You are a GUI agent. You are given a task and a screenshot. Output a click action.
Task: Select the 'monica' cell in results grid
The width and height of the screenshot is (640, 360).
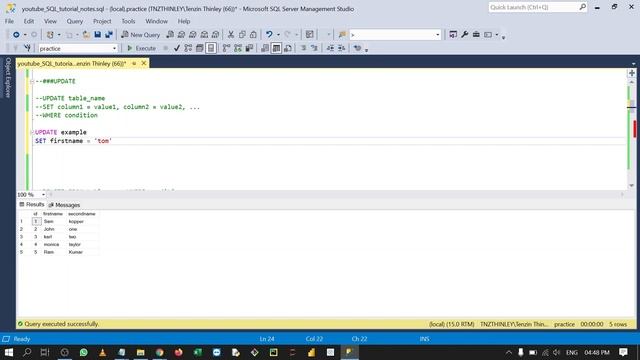53,244
